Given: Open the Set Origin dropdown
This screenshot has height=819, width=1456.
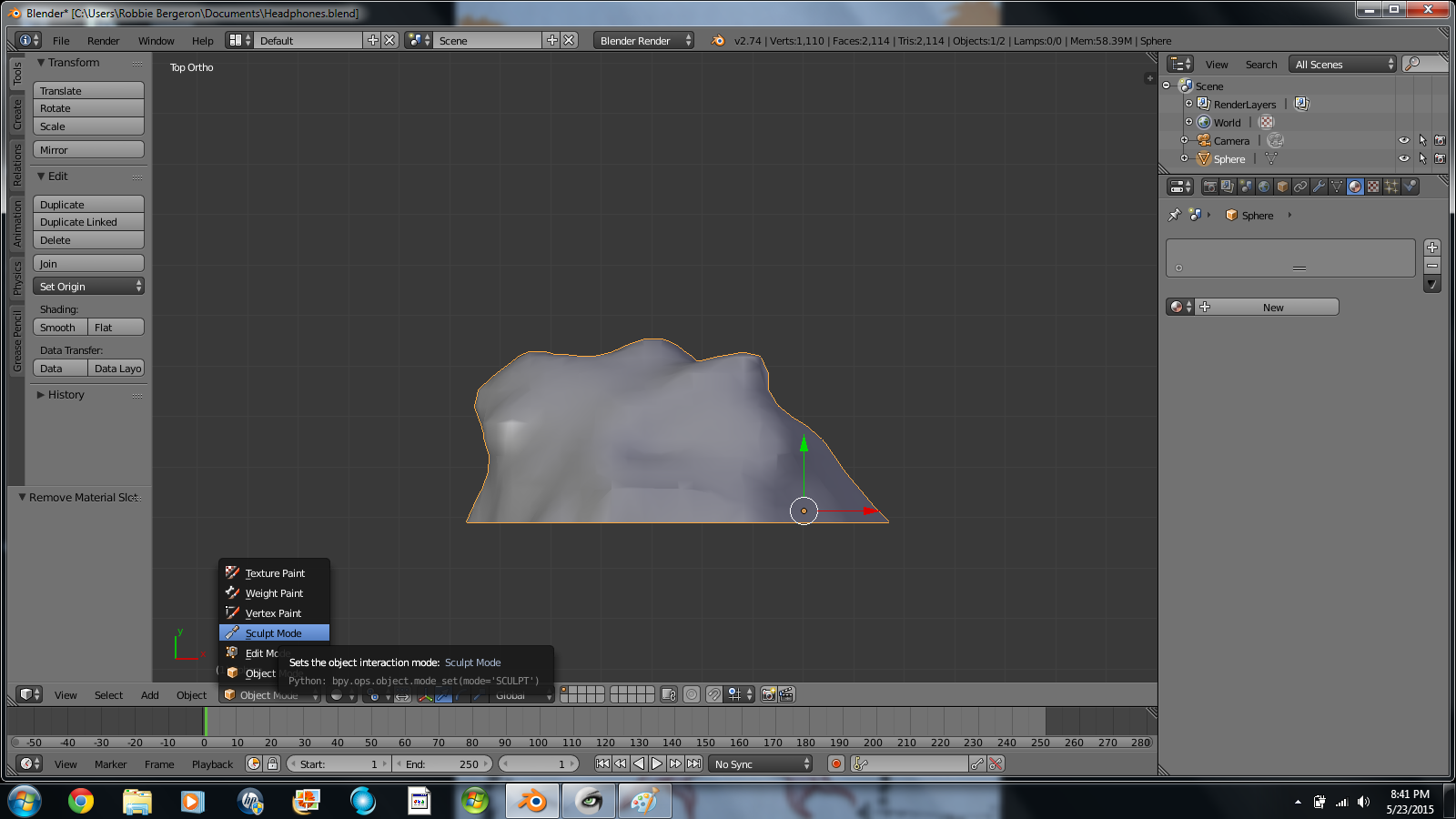Looking at the screenshot, I should (x=89, y=286).
